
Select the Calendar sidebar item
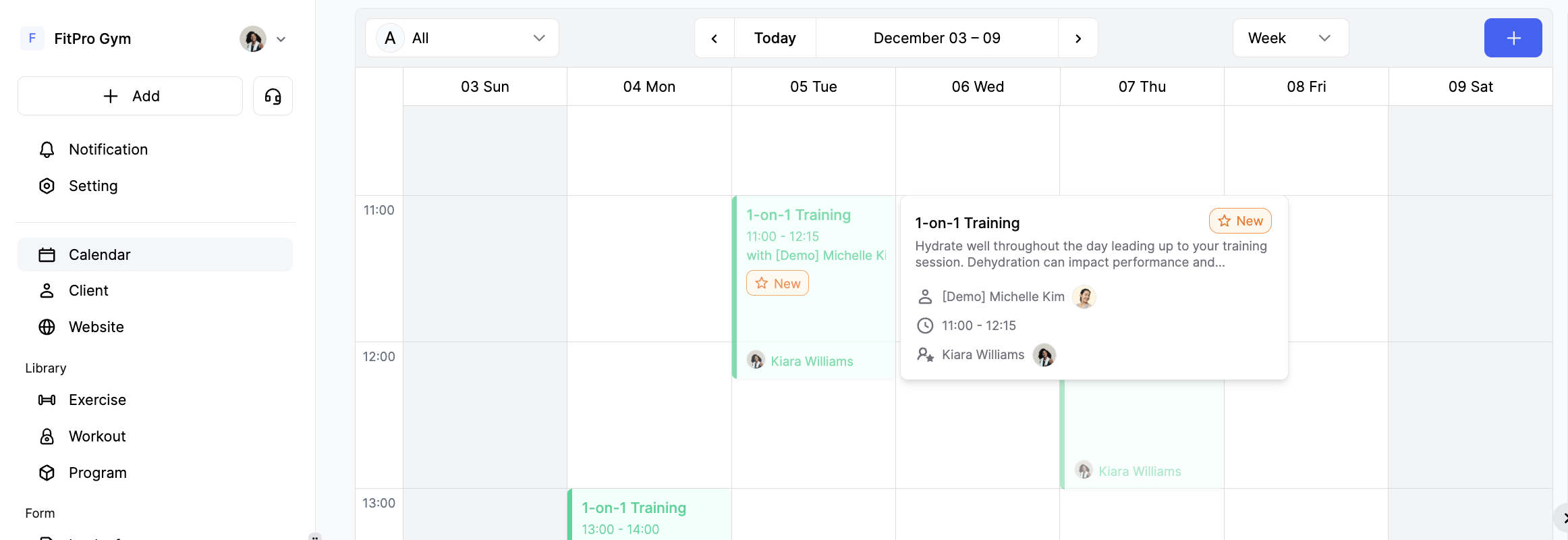[99, 254]
